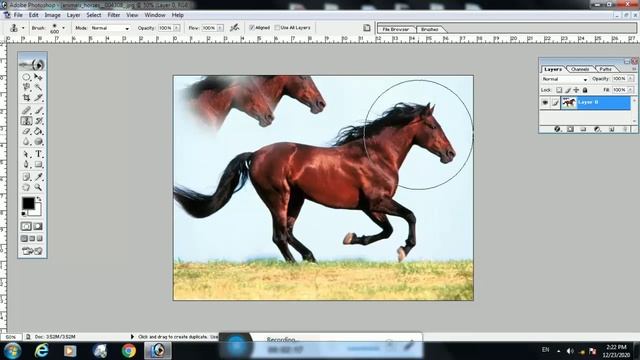Reset default foreground and background colors
Screen dimensions: 640x360
24,213
